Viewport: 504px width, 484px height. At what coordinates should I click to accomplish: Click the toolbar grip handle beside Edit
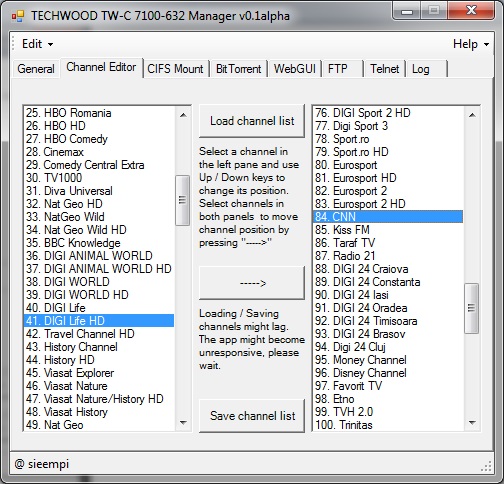click(x=13, y=44)
